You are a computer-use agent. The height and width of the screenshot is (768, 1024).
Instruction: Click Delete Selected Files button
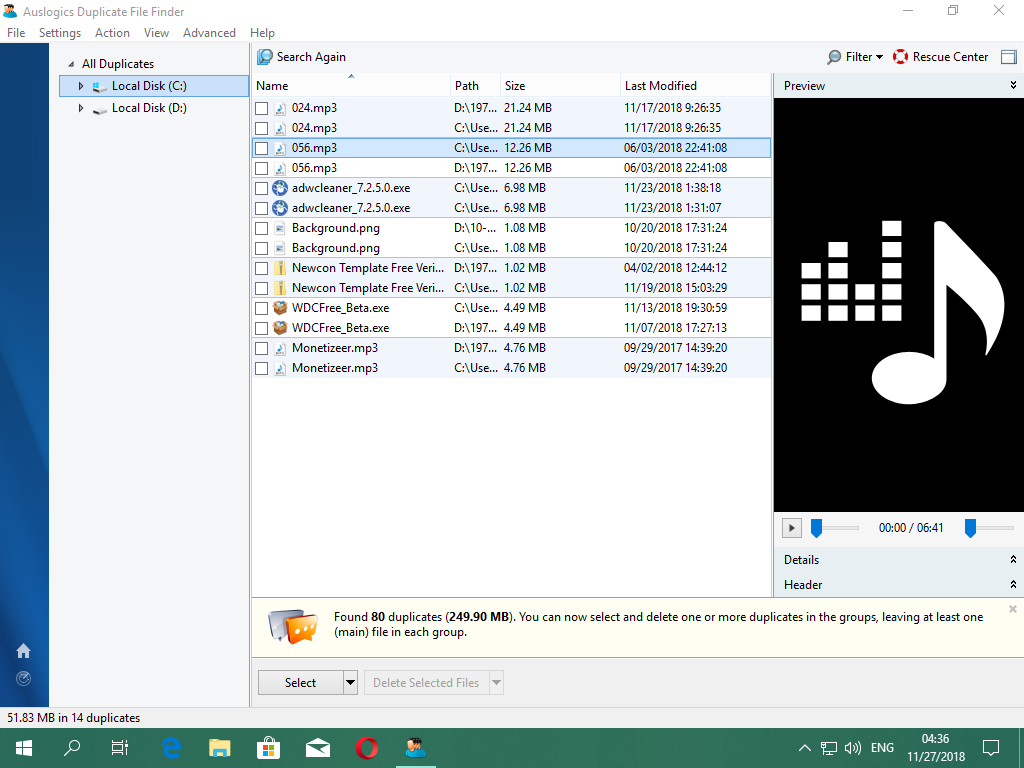(x=426, y=682)
